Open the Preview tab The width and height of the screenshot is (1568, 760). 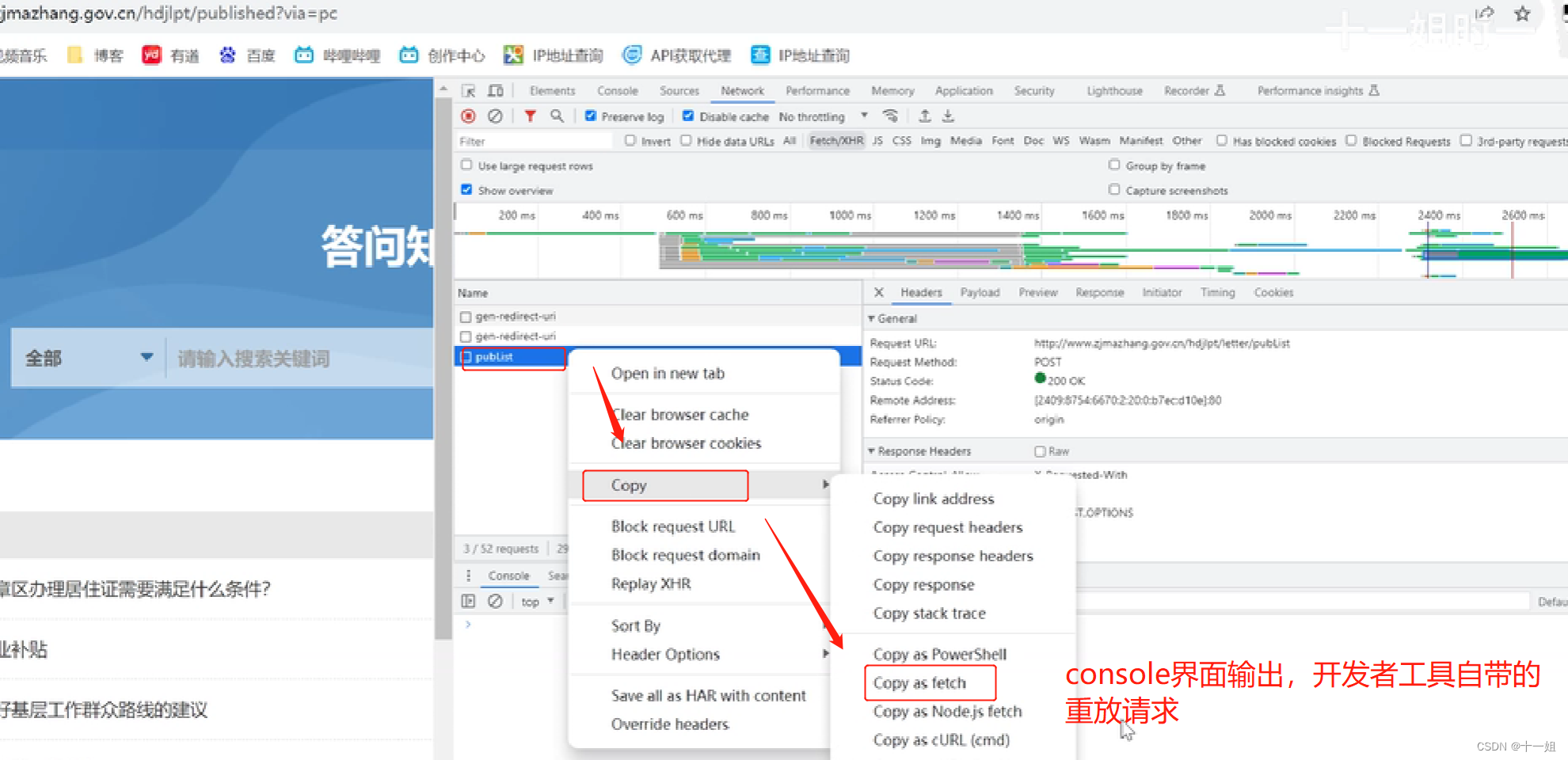pos(1038,292)
